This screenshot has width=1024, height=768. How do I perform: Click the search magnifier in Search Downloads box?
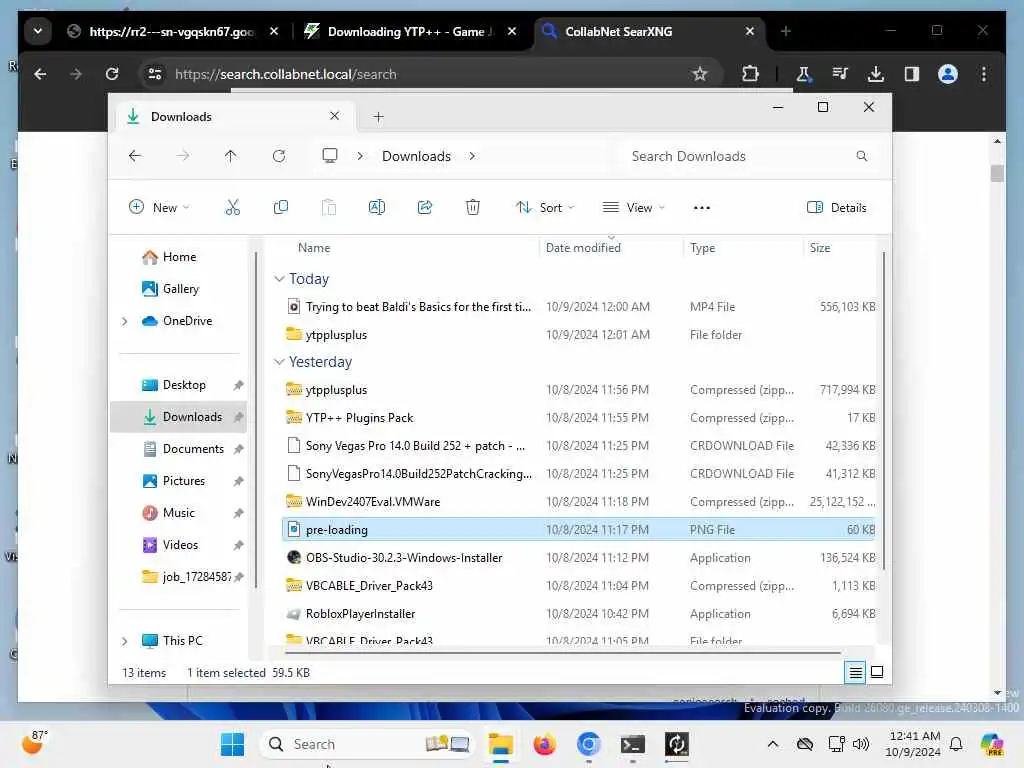861,156
